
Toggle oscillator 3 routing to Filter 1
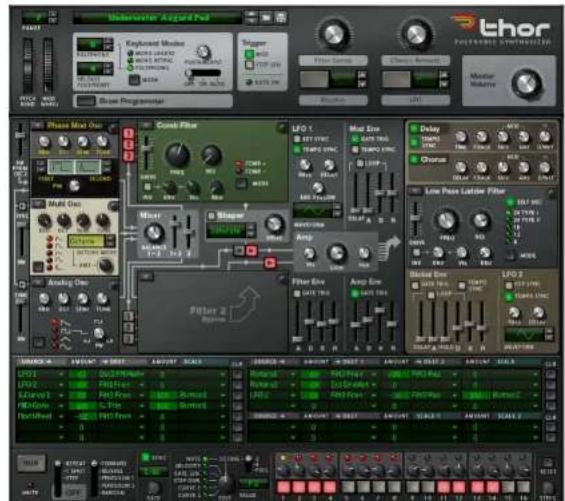[x=129, y=156]
